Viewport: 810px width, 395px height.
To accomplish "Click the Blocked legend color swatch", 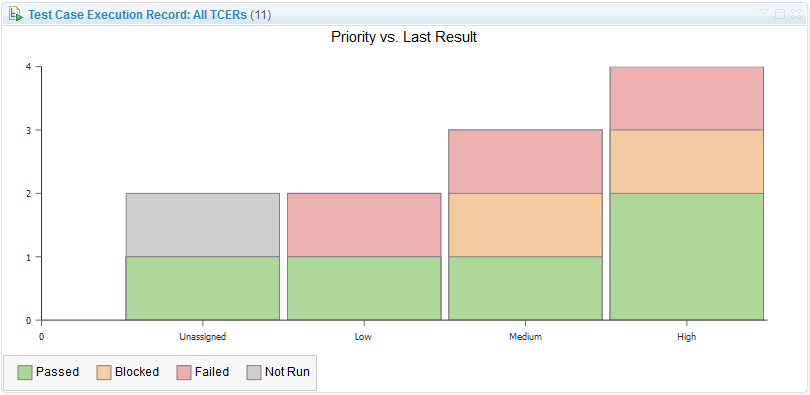I will pyautogui.click(x=104, y=372).
